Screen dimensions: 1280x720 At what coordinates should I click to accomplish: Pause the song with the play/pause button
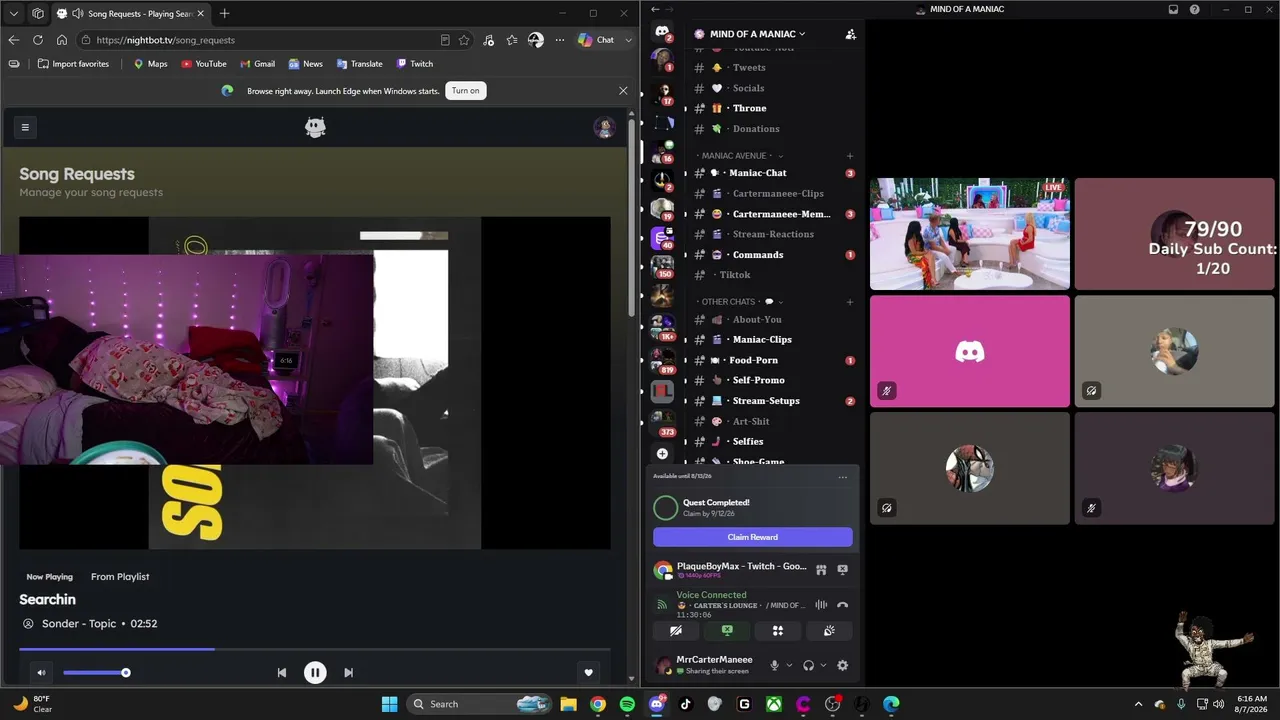pyautogui.click(x=315, y=672)
